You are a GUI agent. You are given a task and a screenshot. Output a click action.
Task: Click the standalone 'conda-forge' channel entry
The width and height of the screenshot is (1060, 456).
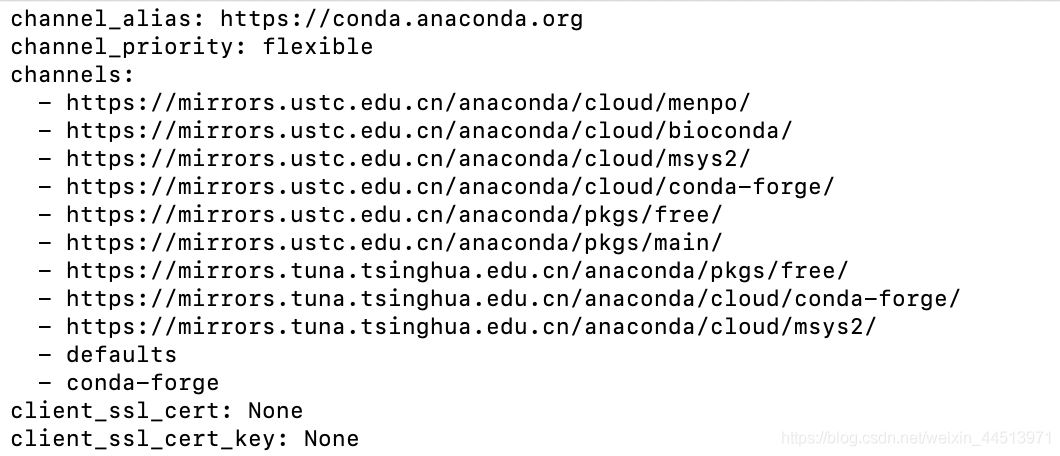coord(143,382)
